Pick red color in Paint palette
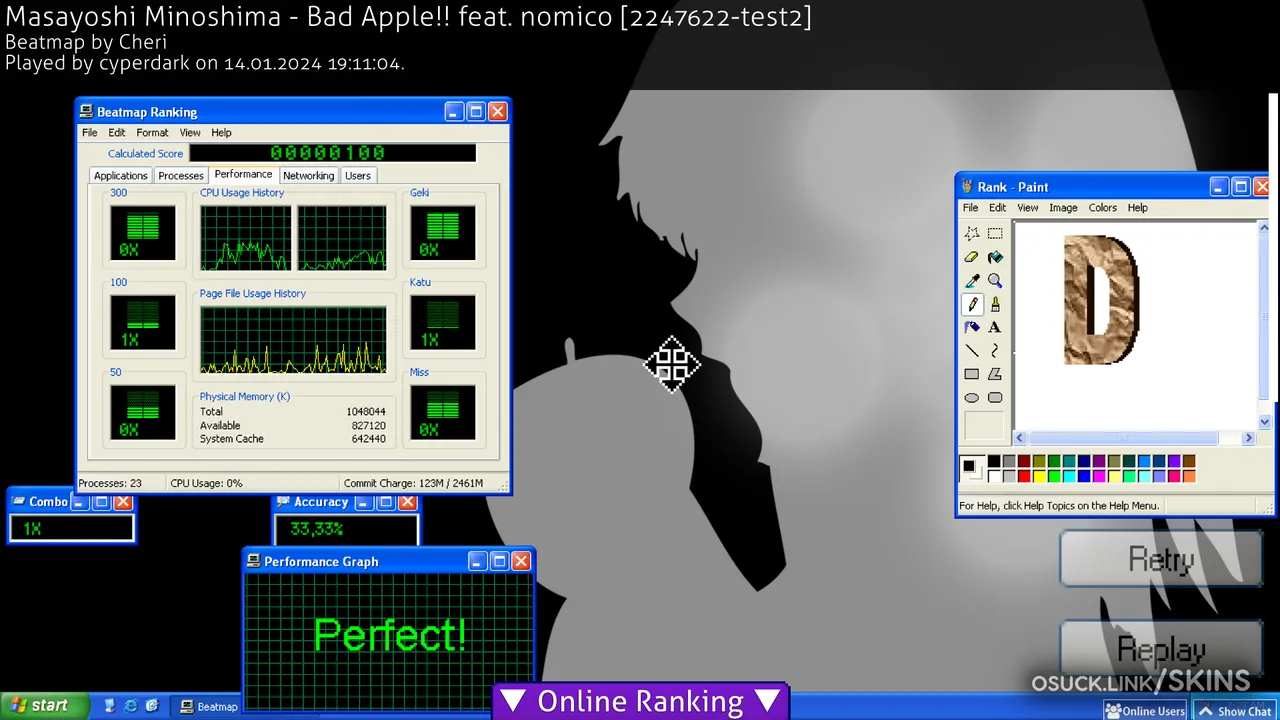This screenshot has width=1280, height=720. coord(1024,476)
